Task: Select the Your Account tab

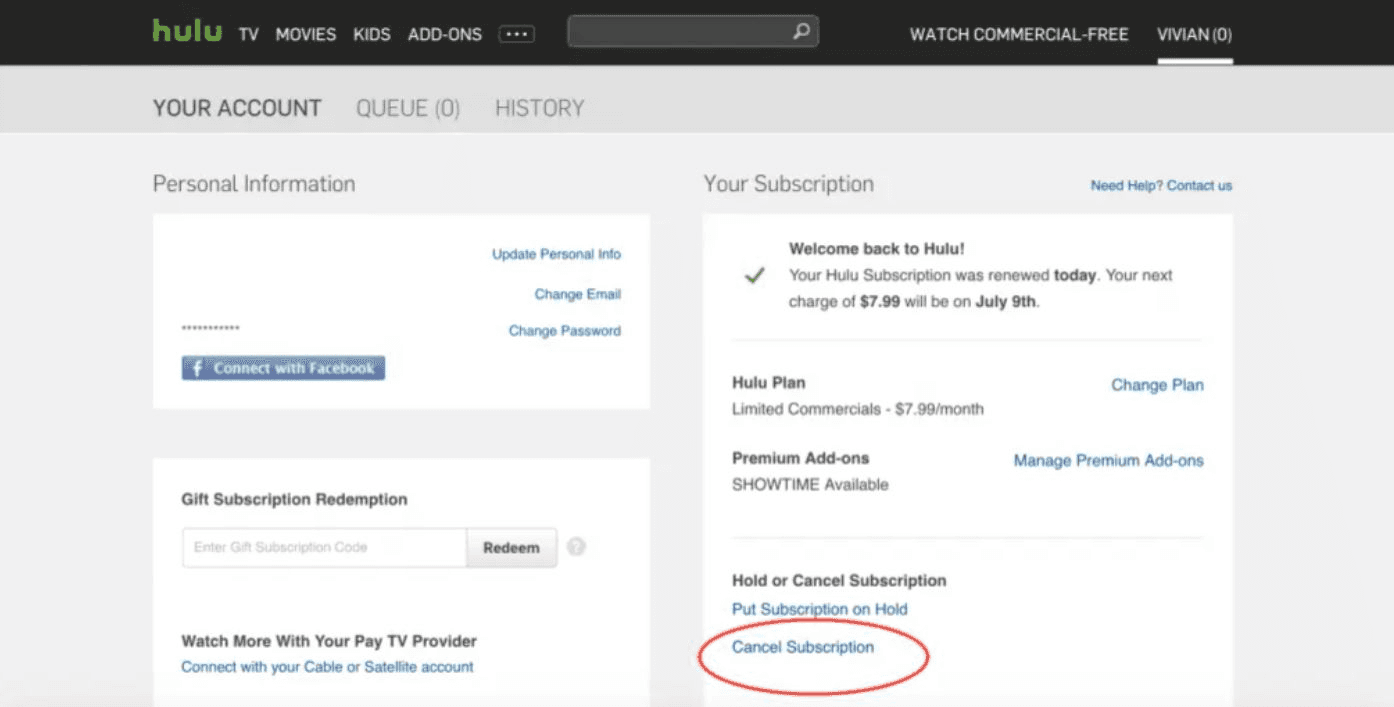Action: [x=237, y=108]
